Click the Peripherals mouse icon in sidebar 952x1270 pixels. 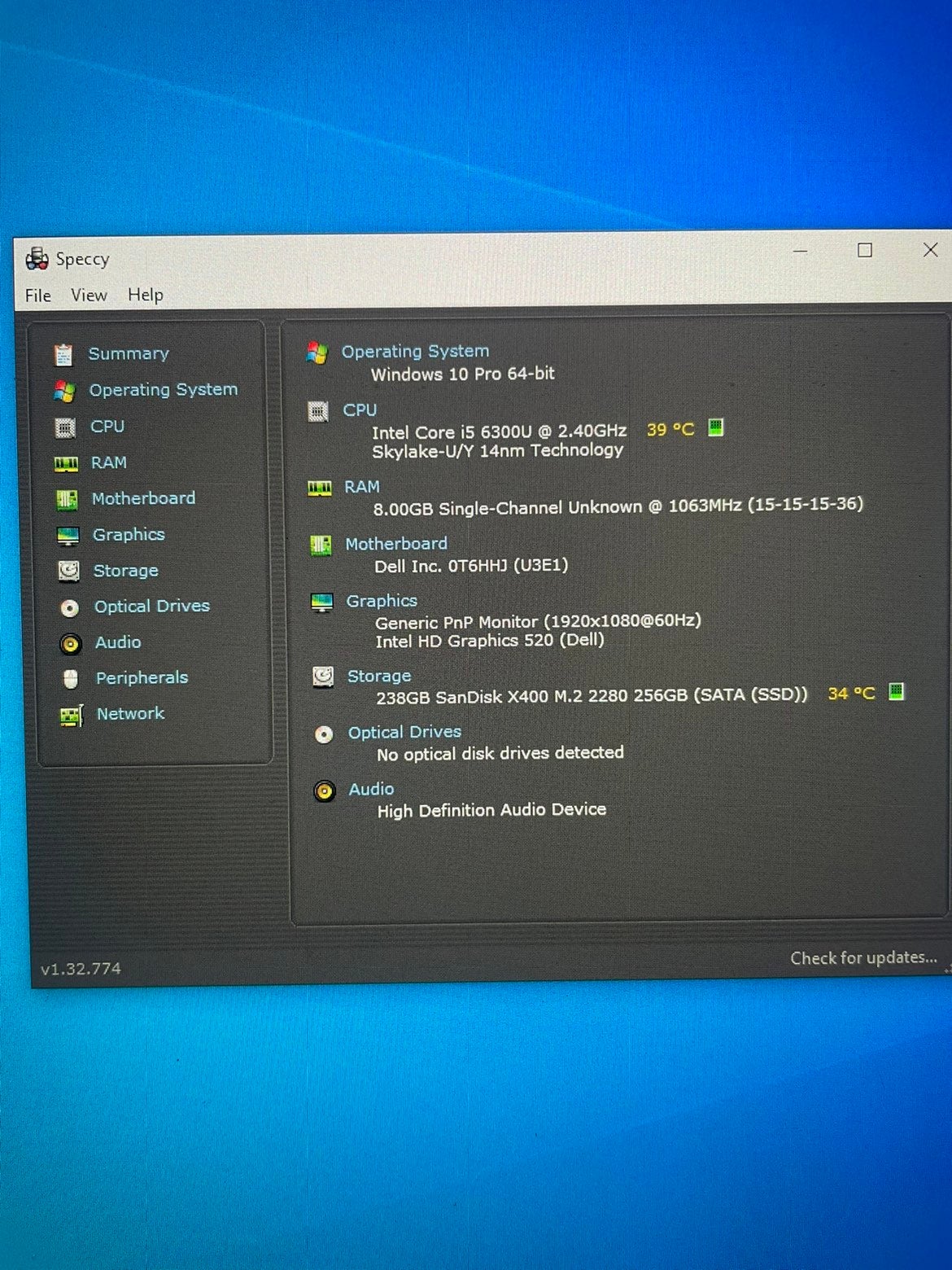click(71, 679)
